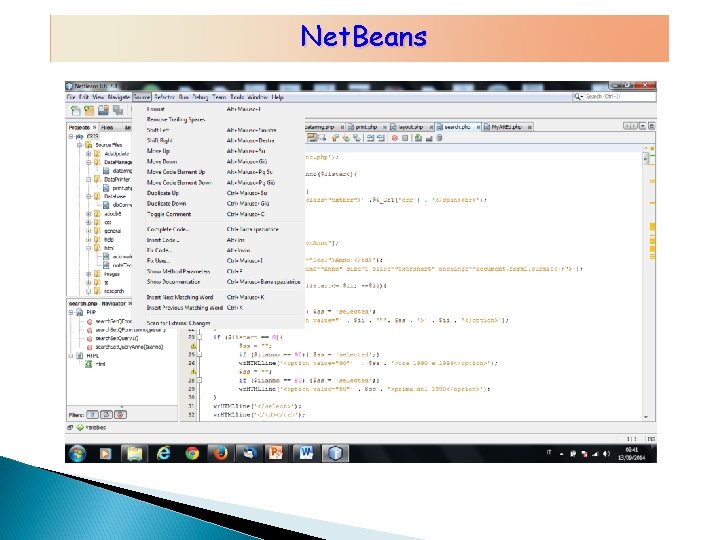Viewport: 720px width, 540px height.
Task: Toggle first Navigator filter button
Action: click(92, 415)
